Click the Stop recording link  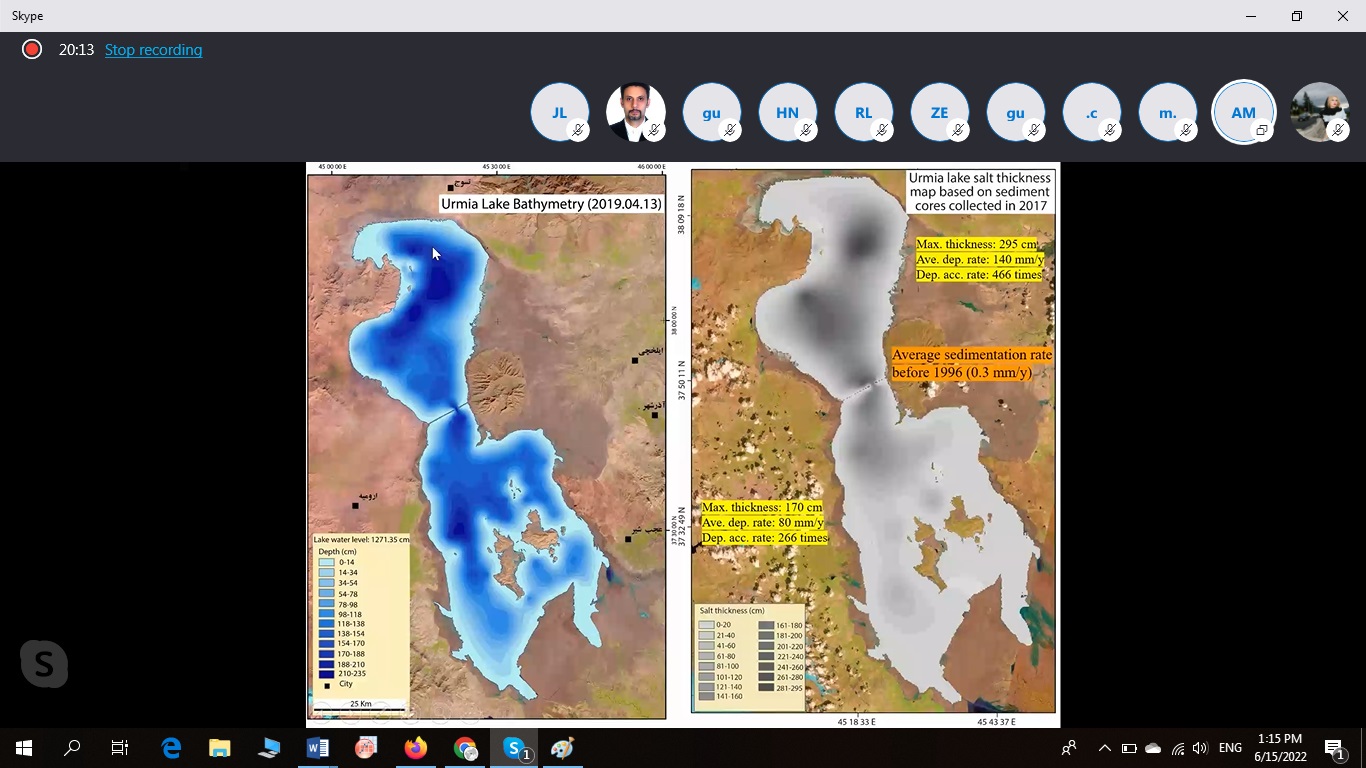point(153,50)
